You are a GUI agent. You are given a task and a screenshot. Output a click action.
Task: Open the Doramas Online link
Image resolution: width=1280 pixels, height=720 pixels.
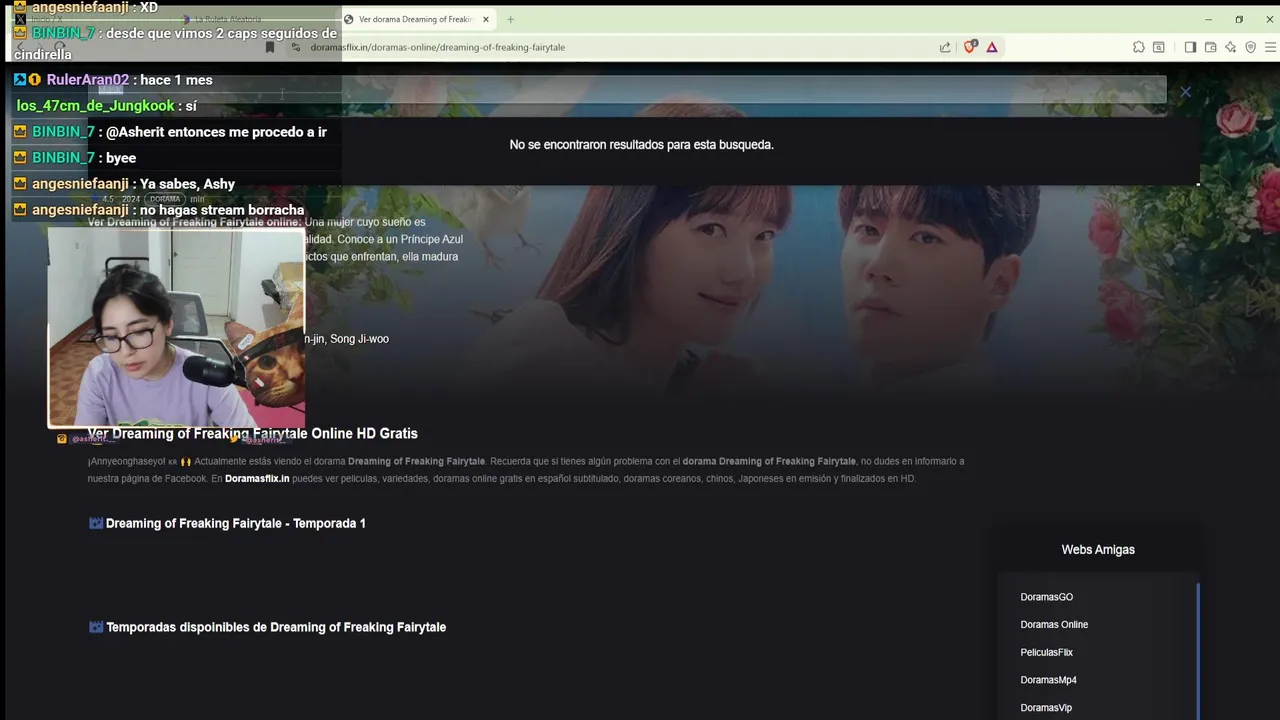(x=1054, y=625)
